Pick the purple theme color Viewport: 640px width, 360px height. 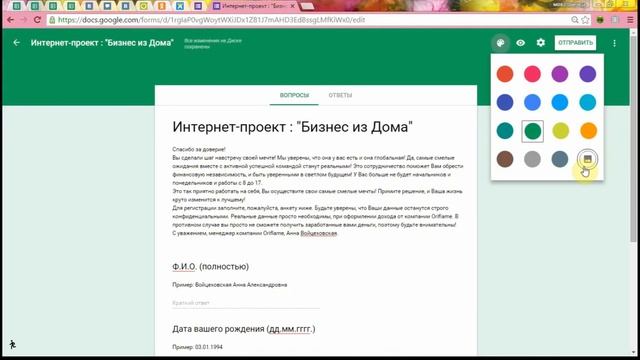[x=560, y=74]
